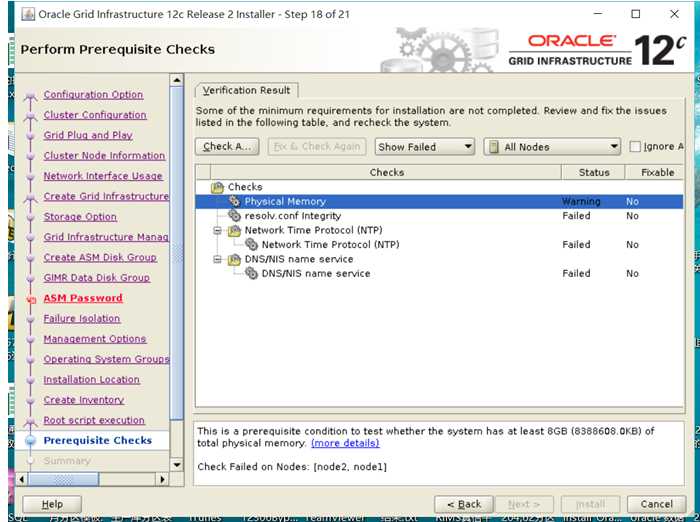The width and height of the screenshot is (700, 522).
Task: Click the steps panel scroll-up arrow
Action: (x=177, y=80)
